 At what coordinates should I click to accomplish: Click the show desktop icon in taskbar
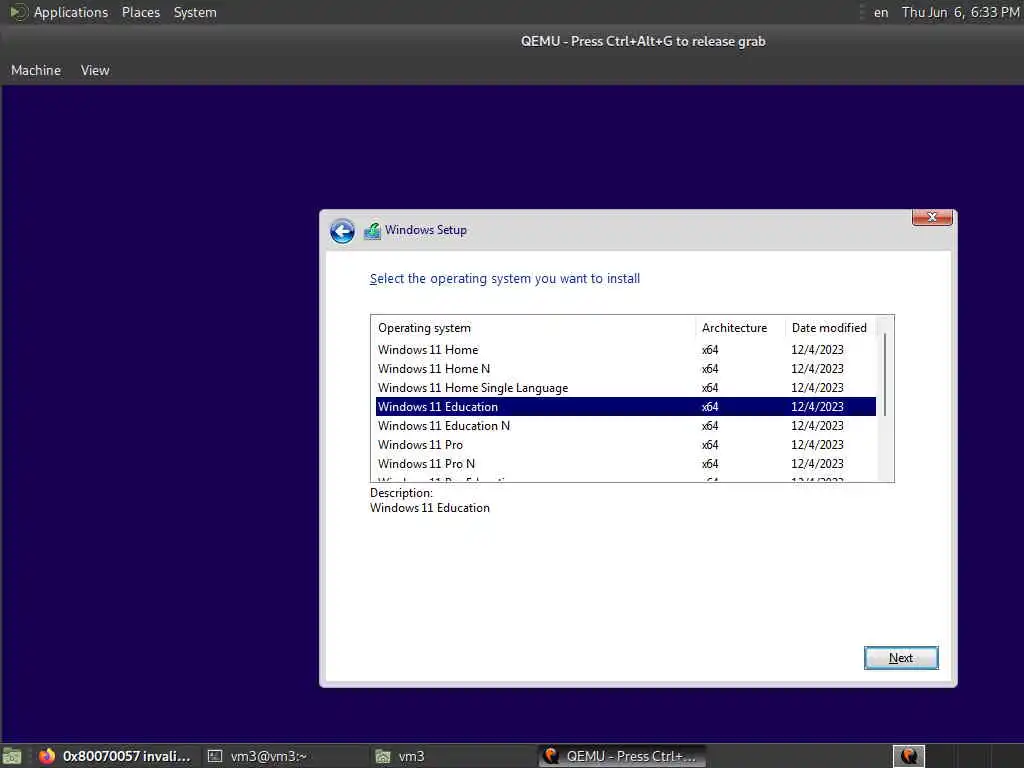click(12, 756)
